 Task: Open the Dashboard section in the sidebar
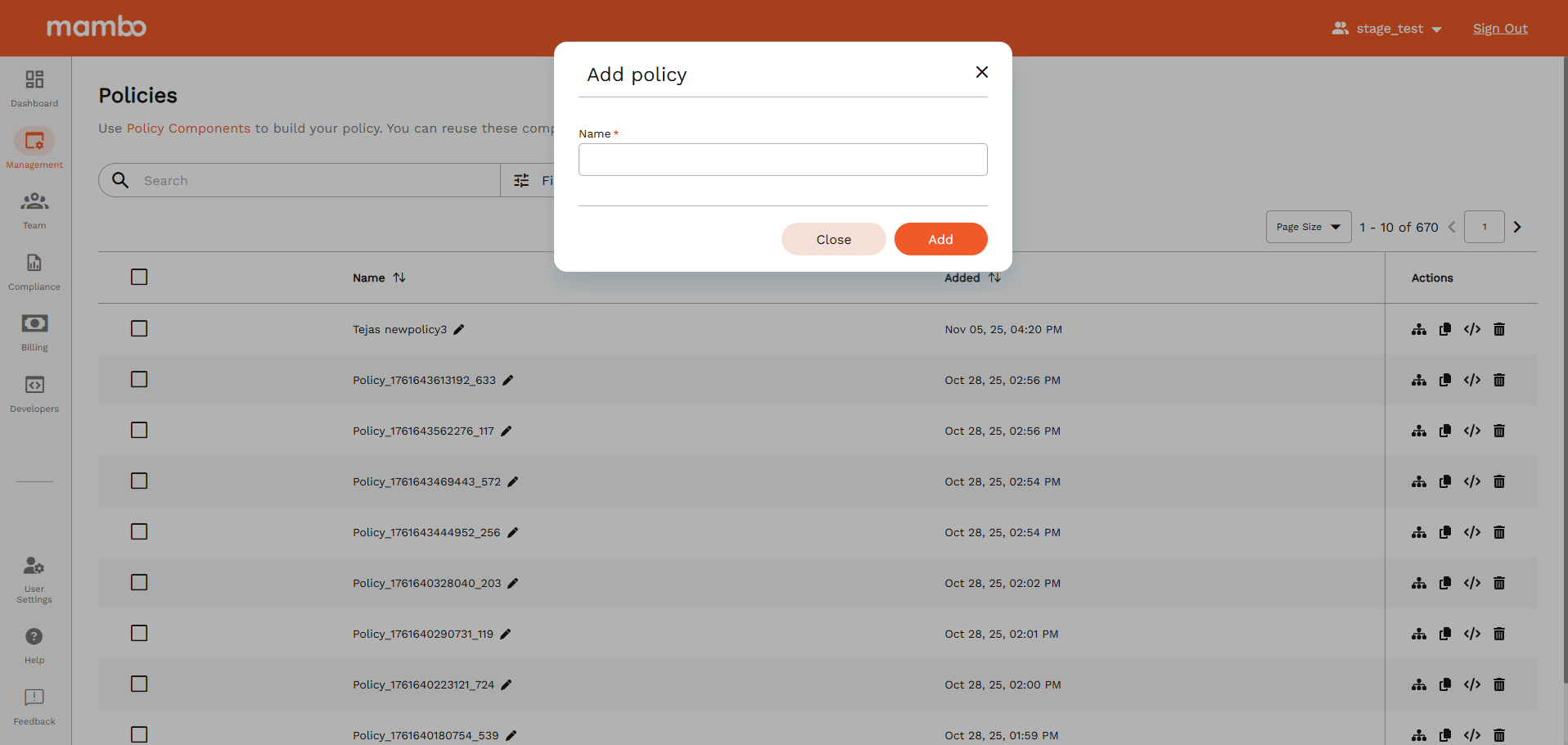34,88
